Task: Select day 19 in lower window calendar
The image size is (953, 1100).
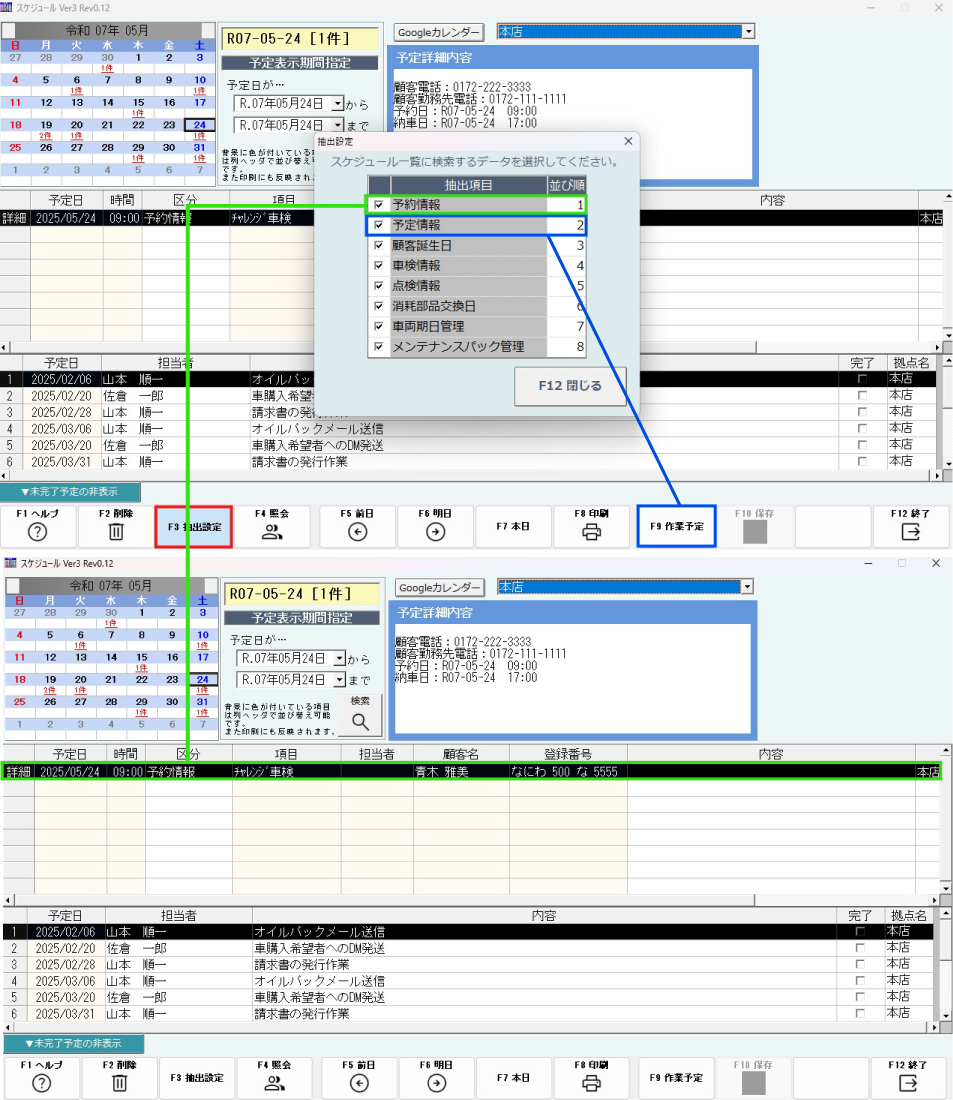Action: tap(51, 680)
